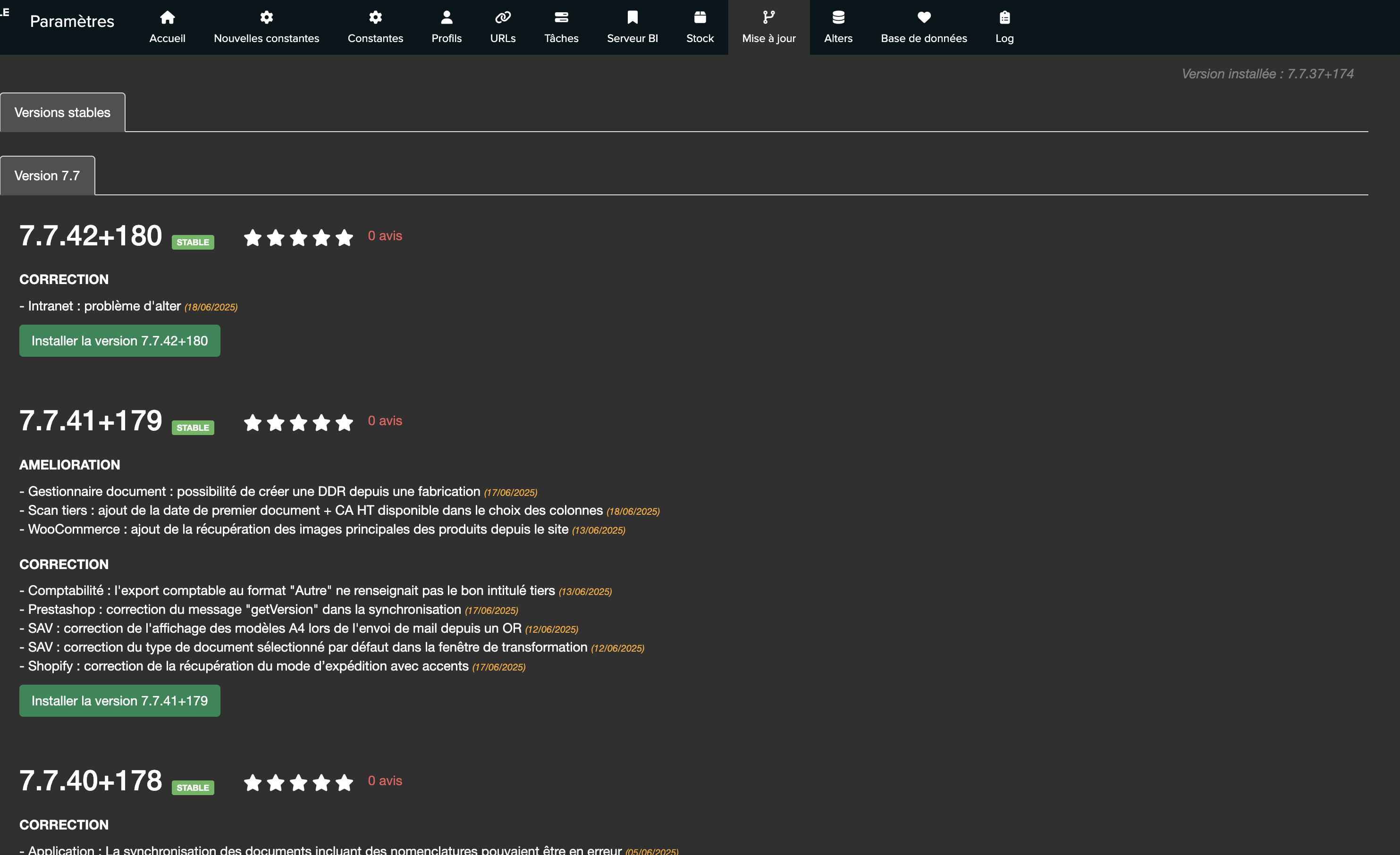1400x855 pixels.
Task: Click the 'WooCommerce' improvement line
Action: [x=322, y=529]
